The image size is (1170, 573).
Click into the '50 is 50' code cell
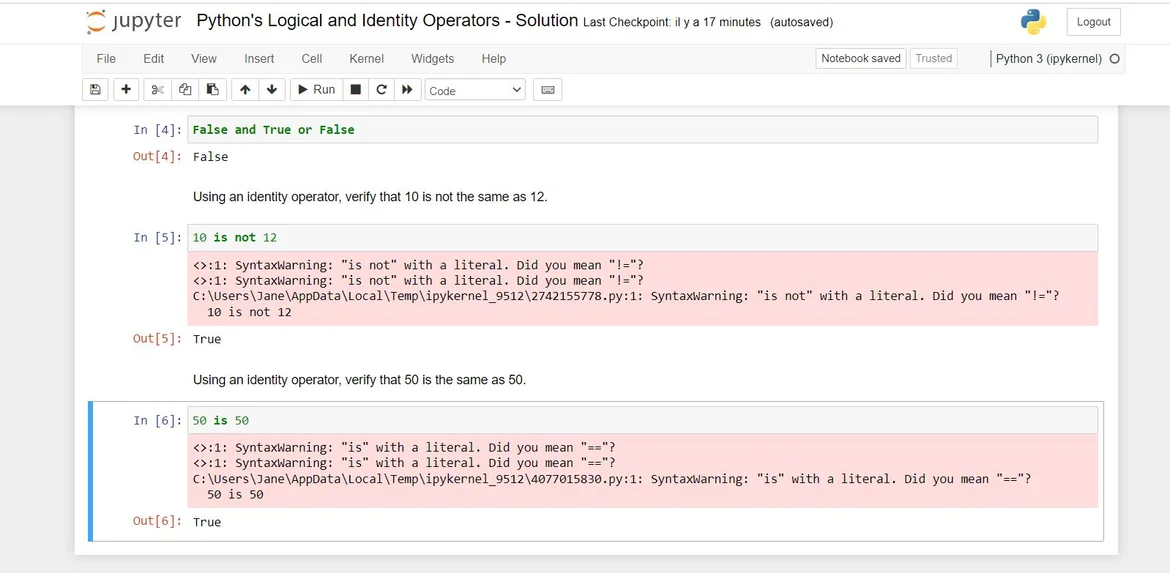click(640, 421)
